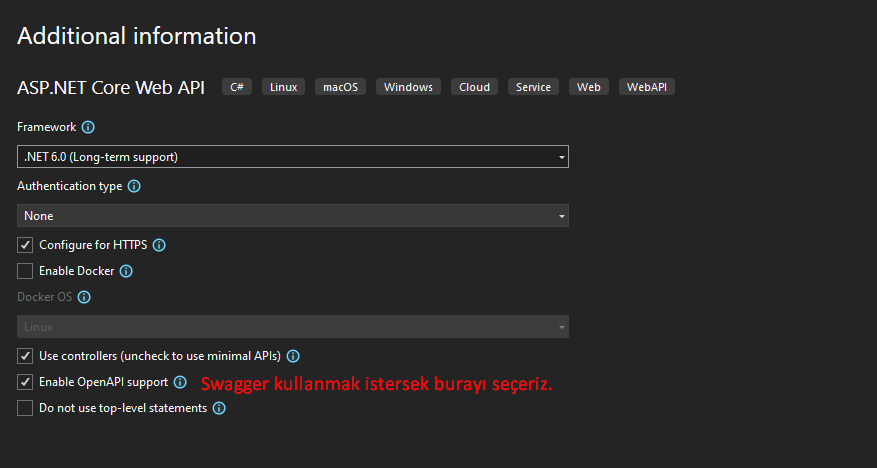
Task: Open the Framework .NET 6.0 dropdown
Action: click(x=293, y=157)
